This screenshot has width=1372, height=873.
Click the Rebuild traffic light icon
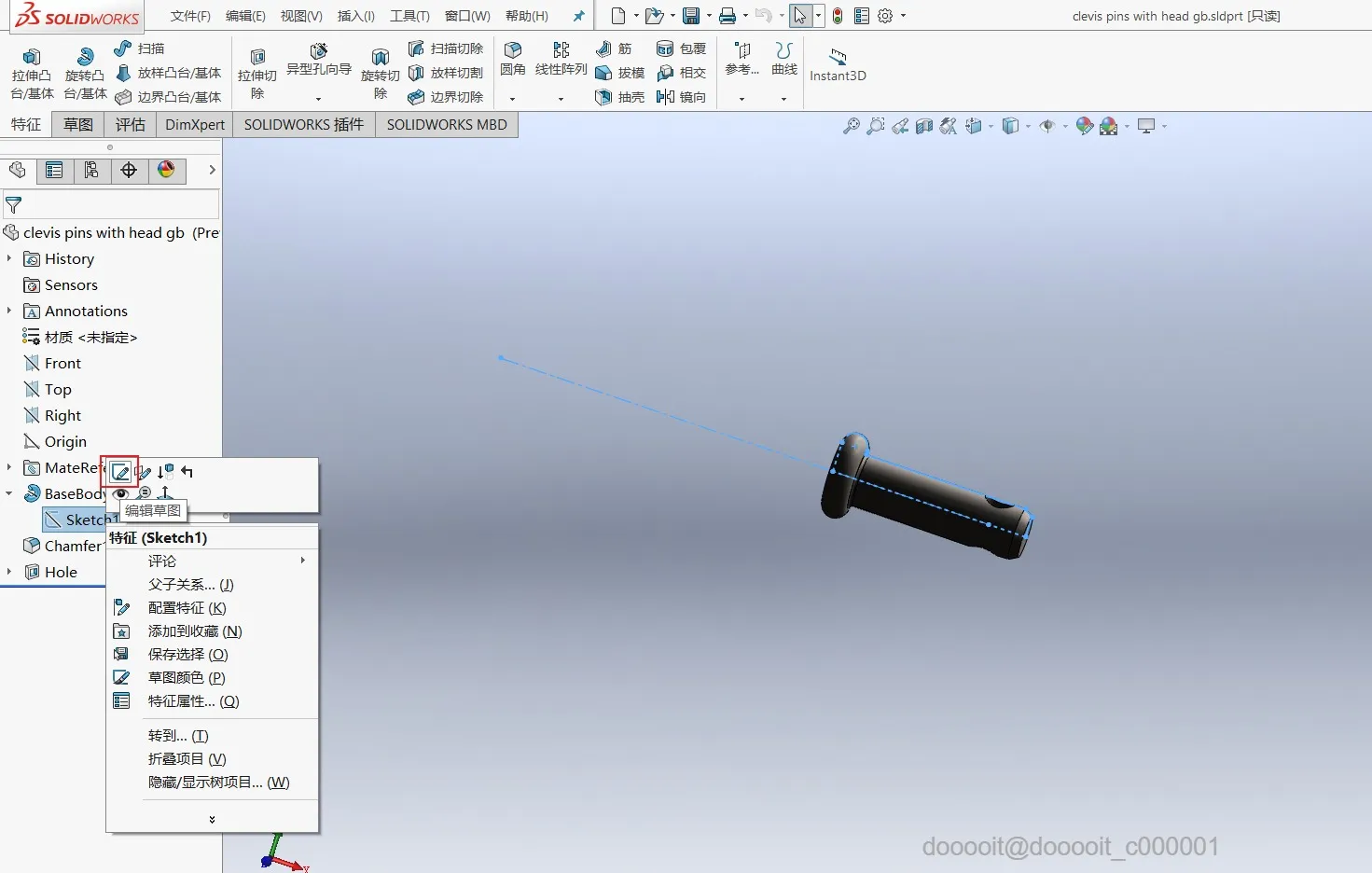click(838, 16)
